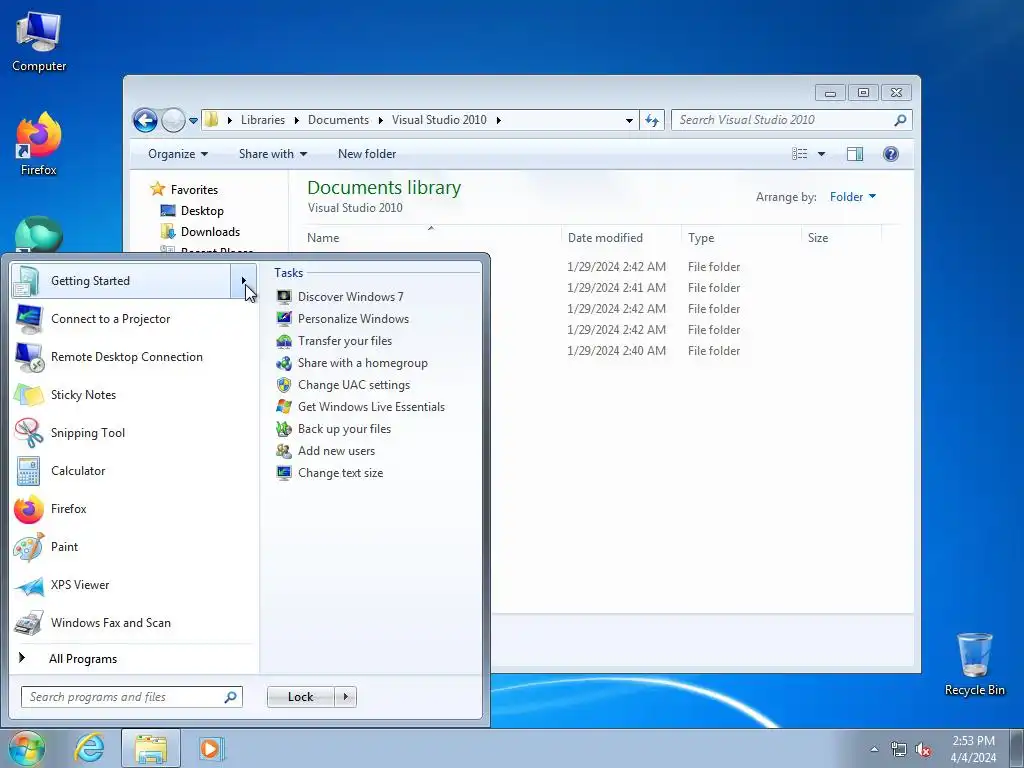Open the Share with menu
The width and height of the screenshot is (1024, 768).
click(272, 154)
